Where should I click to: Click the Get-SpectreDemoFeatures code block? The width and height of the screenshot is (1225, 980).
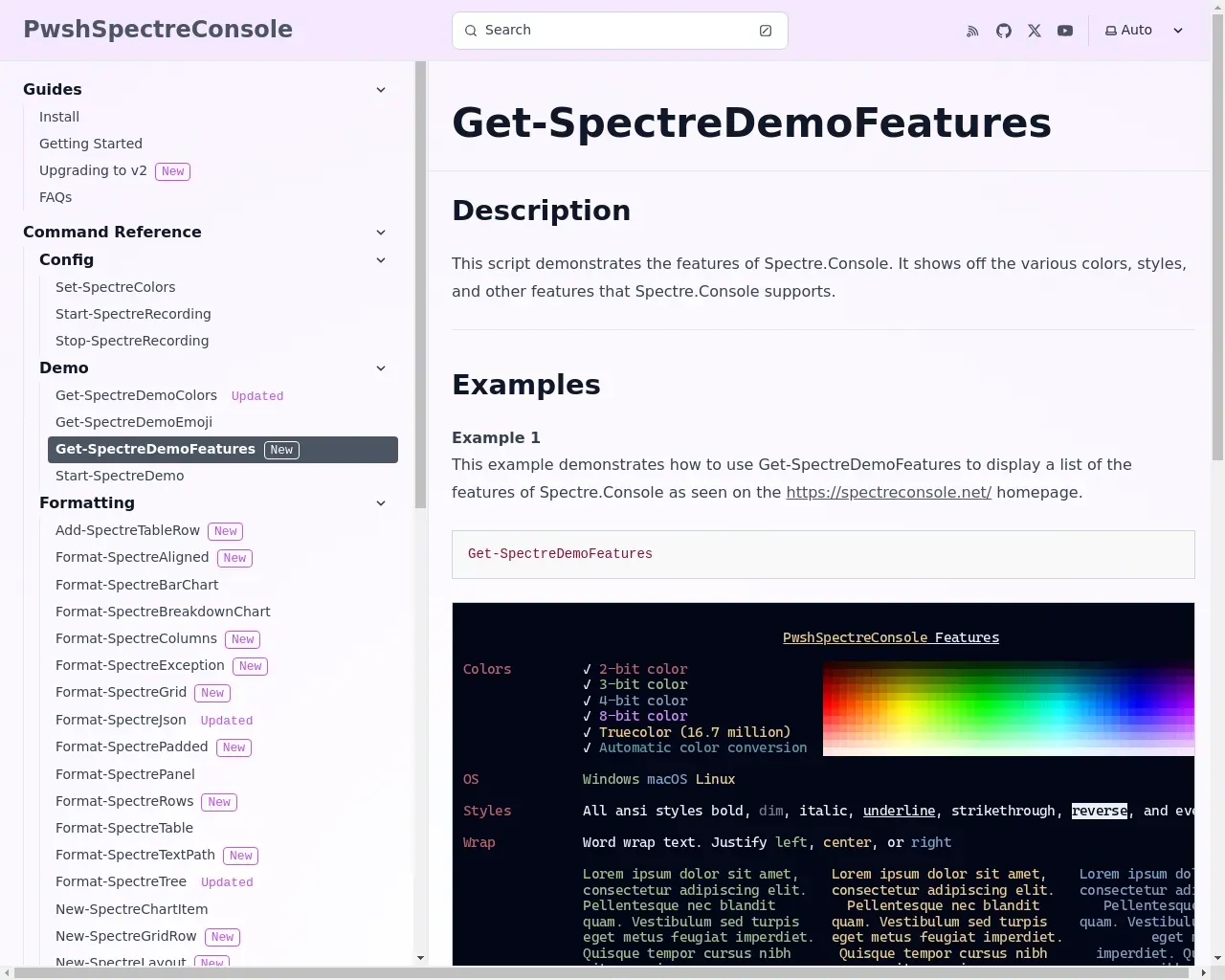click(823, 554)
